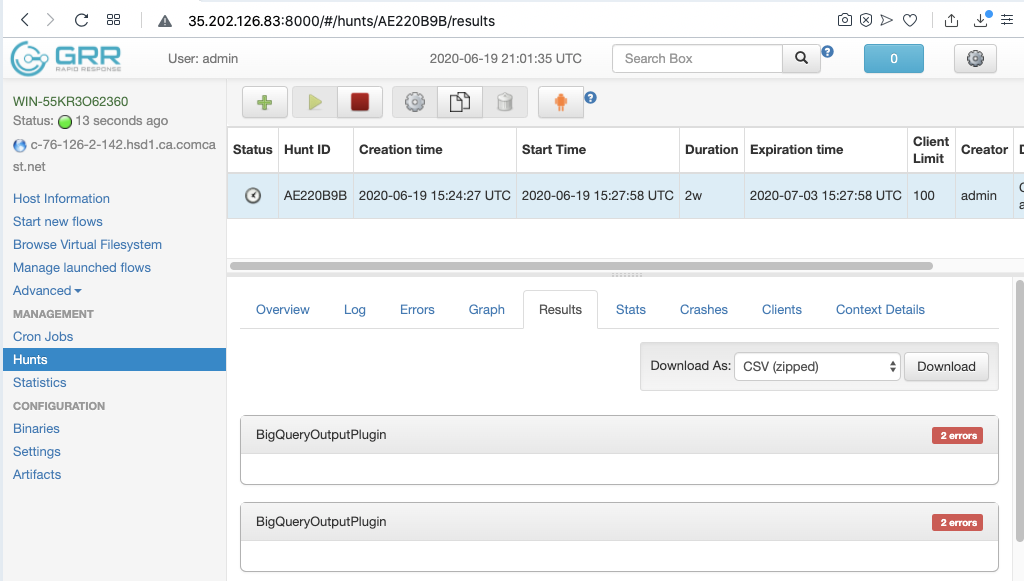Click the GRR Rapid Response logo

click(x=66, y=59)
